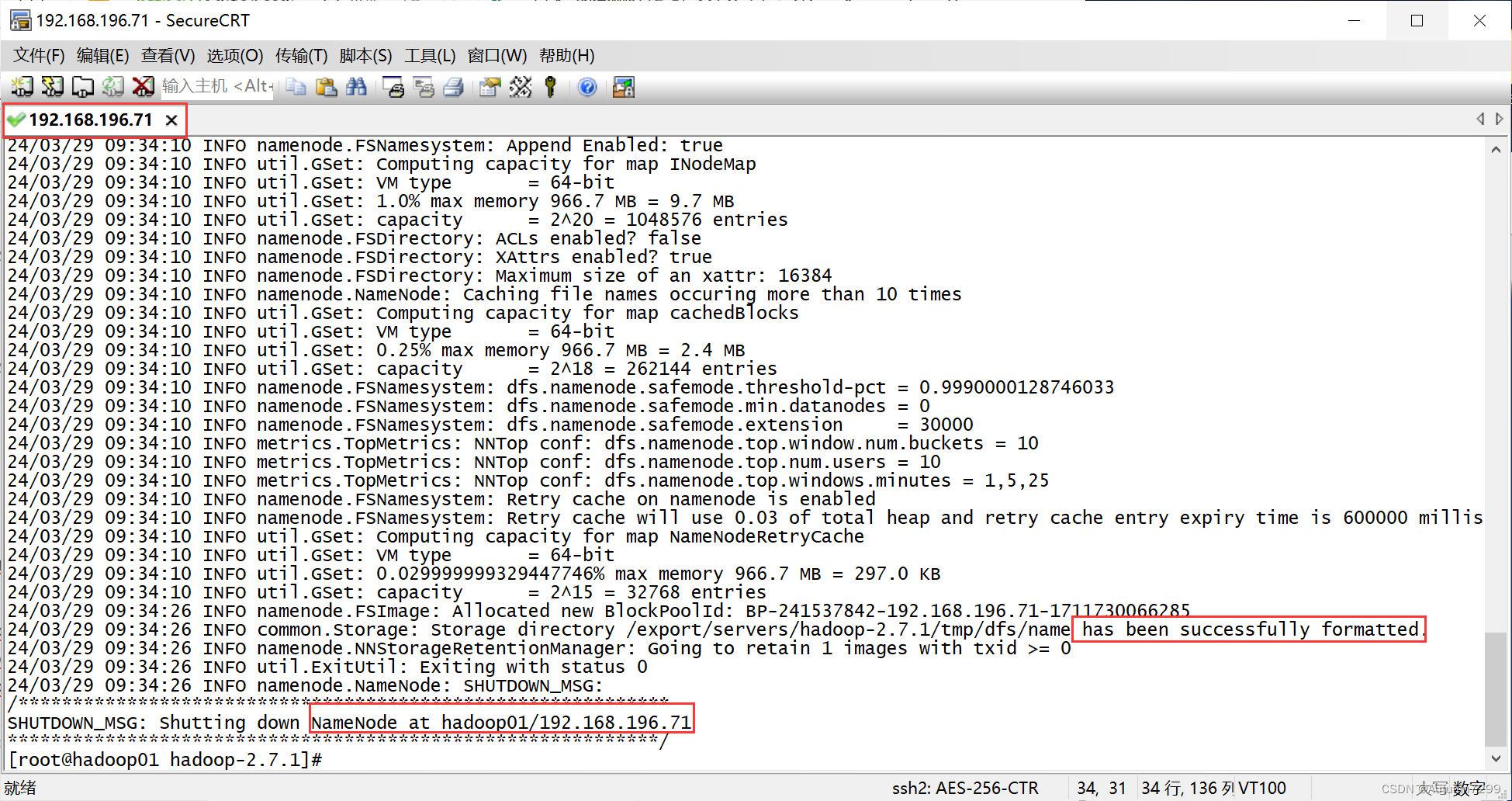
Task: Open the 窗口(W) menu
Action: click(x=497, y=56)
